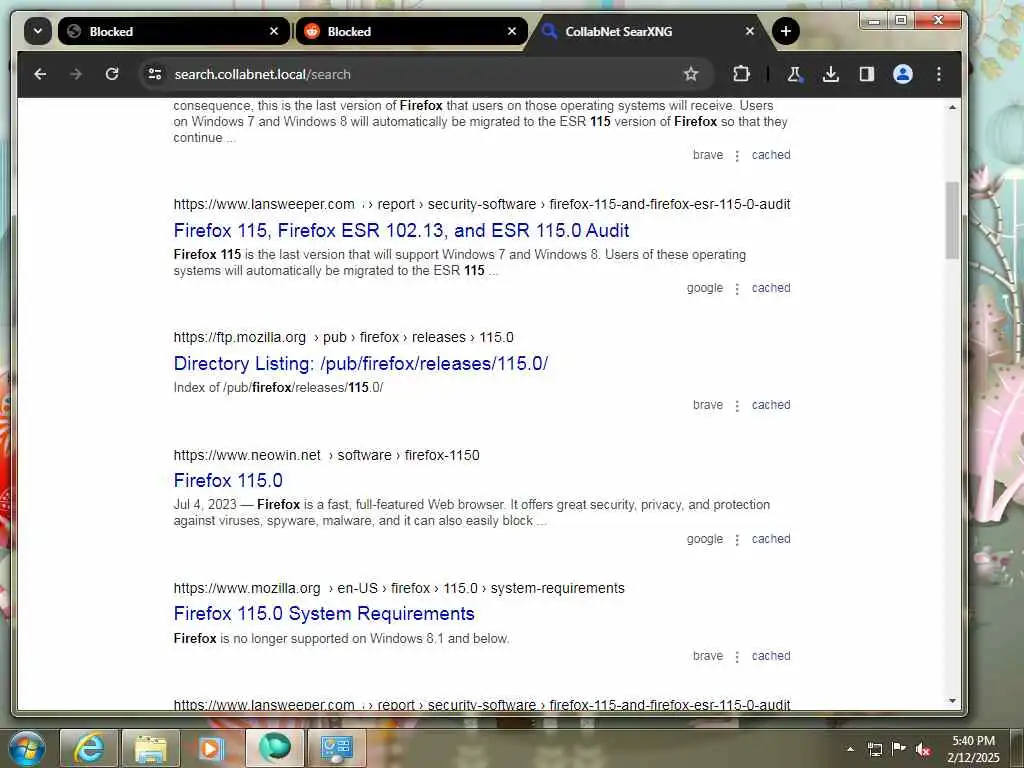Open the Firefox 115.0 neowin result

pyautogui.click(x=228, y=481)
